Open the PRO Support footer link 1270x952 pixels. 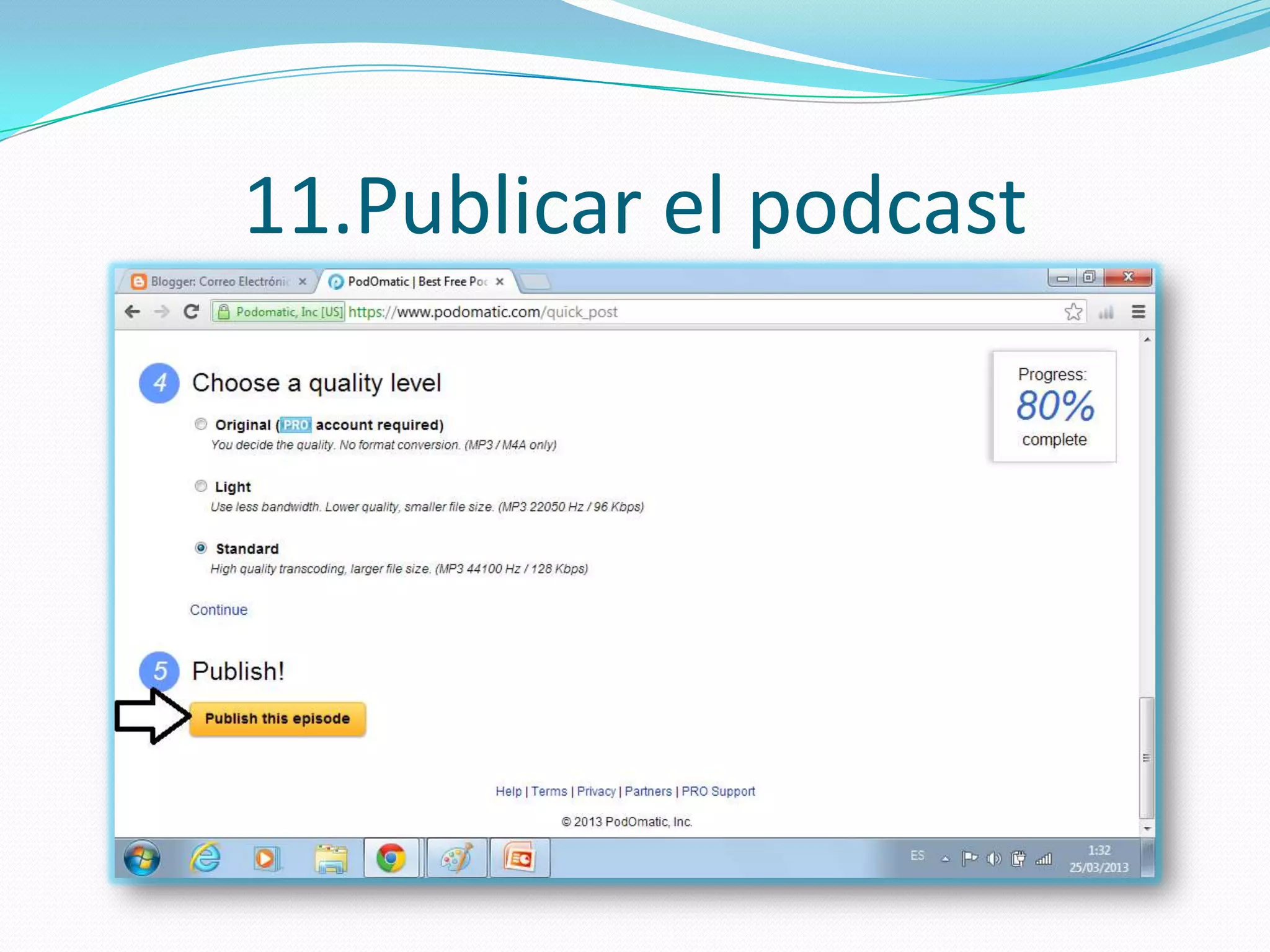tap(718, 791)
